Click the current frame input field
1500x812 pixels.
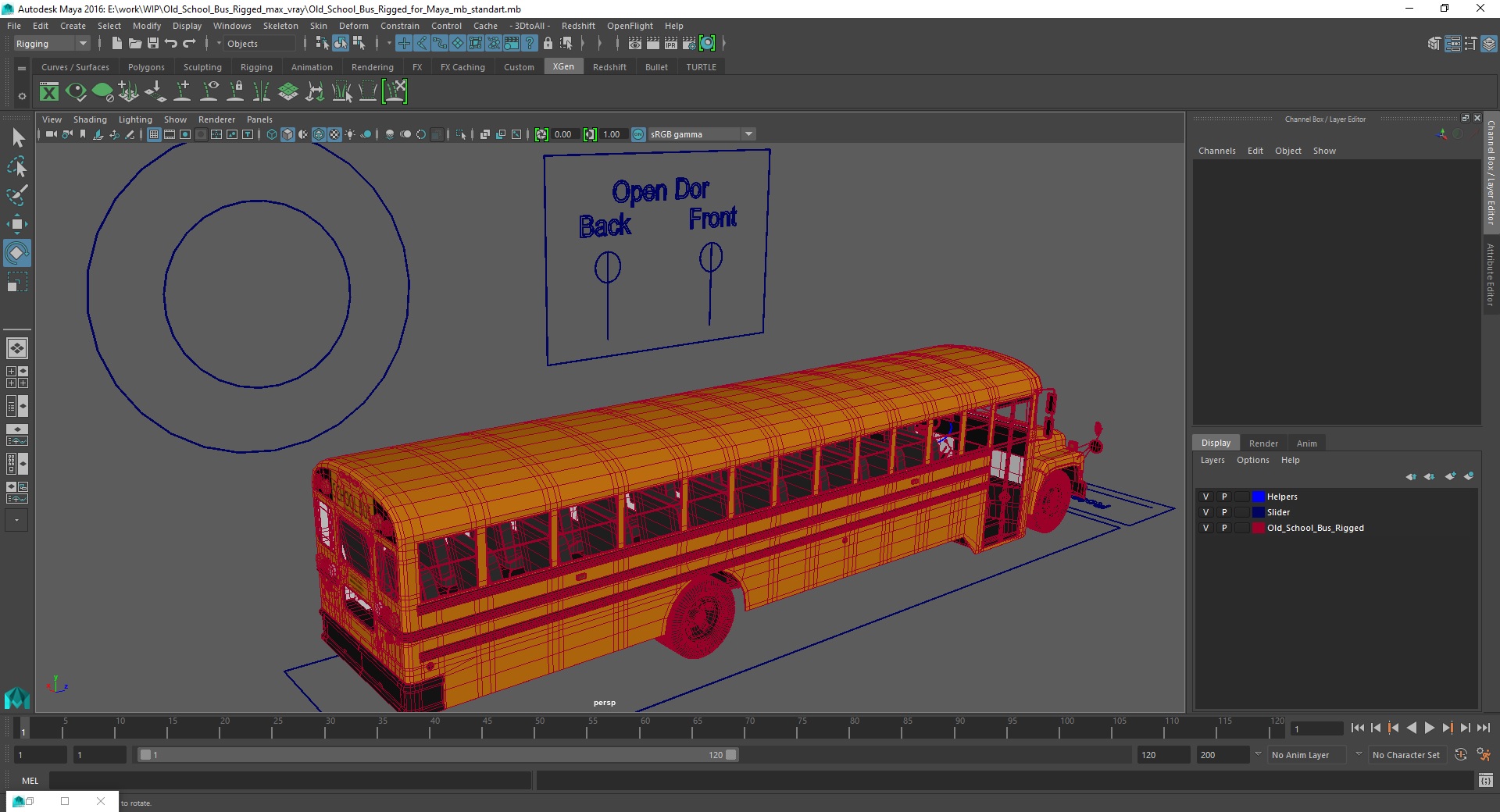click(x=1317, y=728)
